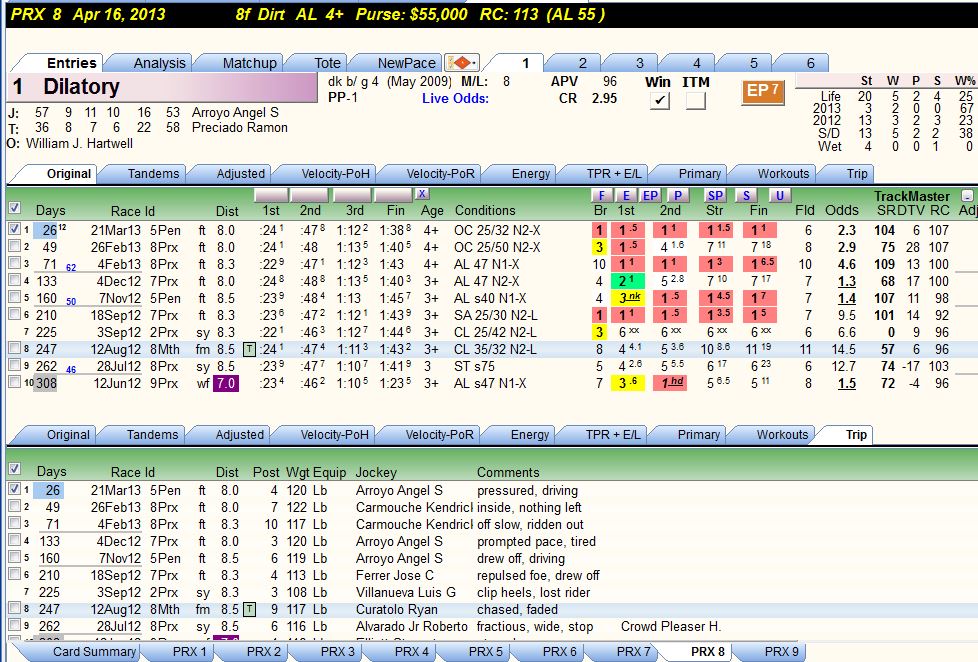Screen dimensions: 978x662
Task: Collapse the TrackMaster column group button
Action: point(967,196)
